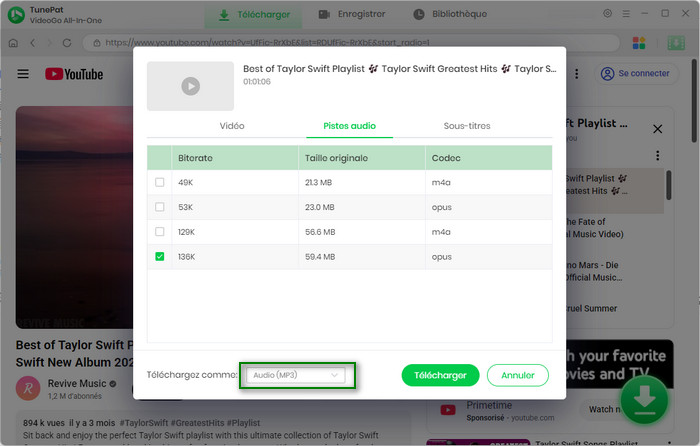Open playlist panel three-dot options

tap(658, 155)
